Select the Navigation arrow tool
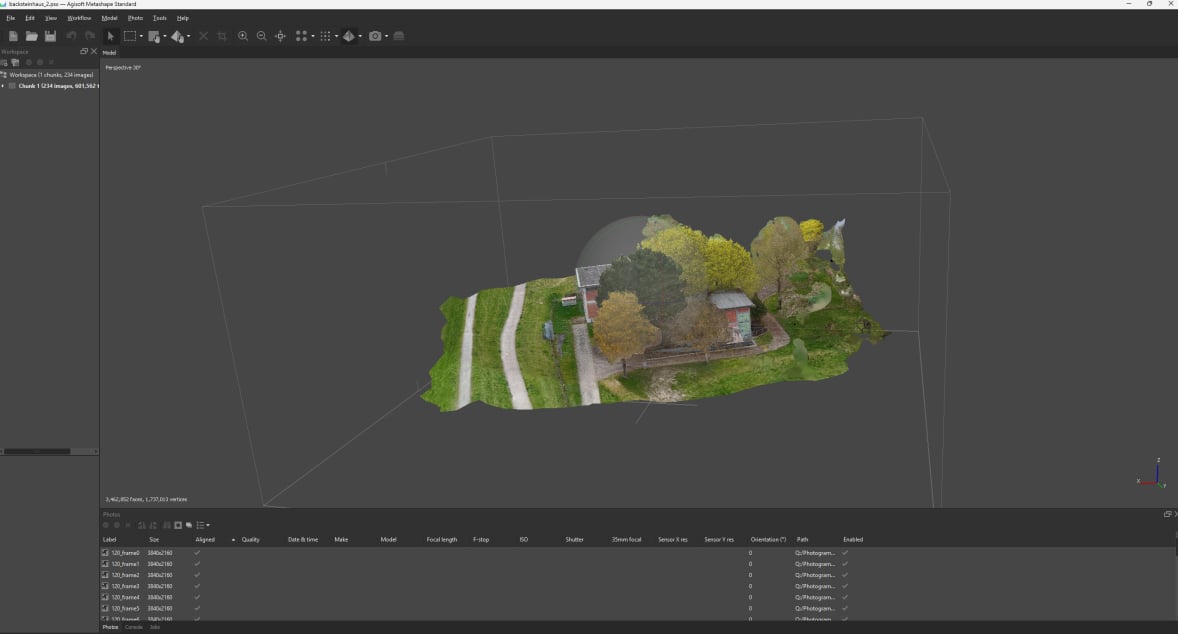The width and height of the screenshot is (1178, 634). [x=110, y=36]
